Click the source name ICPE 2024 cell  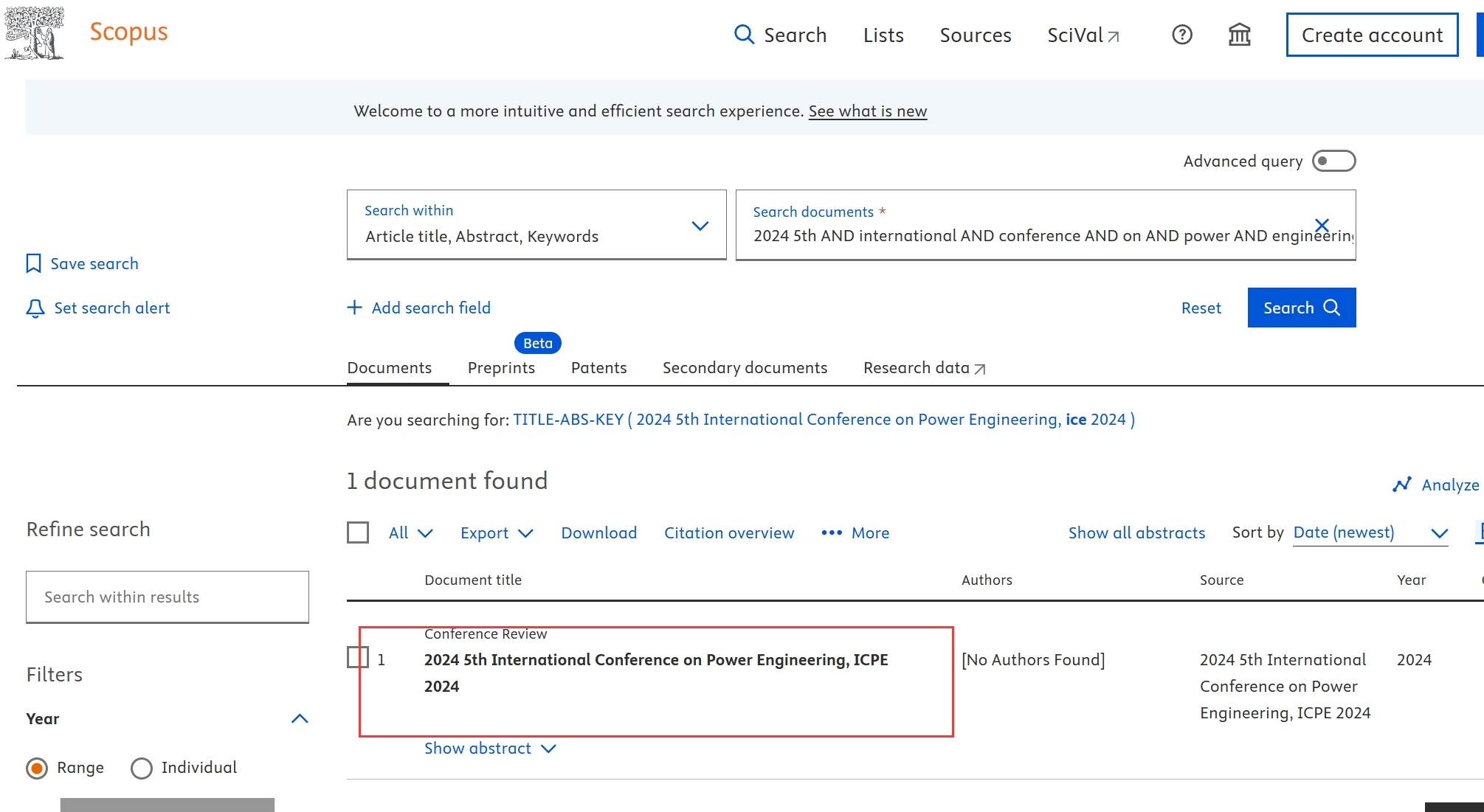pos(1285,686)
